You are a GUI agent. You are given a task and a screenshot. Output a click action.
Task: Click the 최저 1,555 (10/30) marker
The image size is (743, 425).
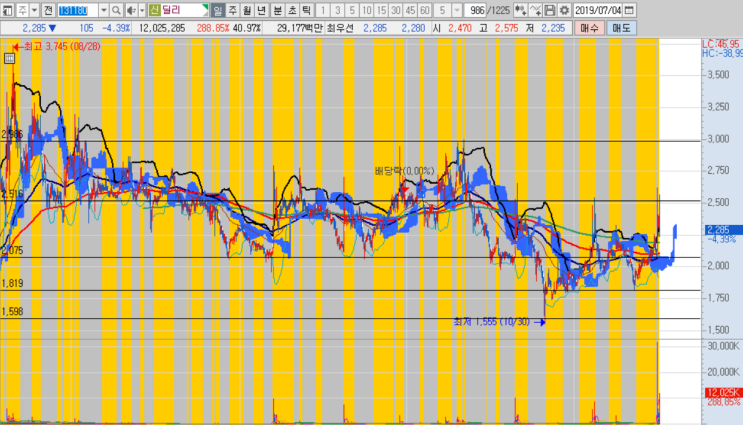click(499, 322)
